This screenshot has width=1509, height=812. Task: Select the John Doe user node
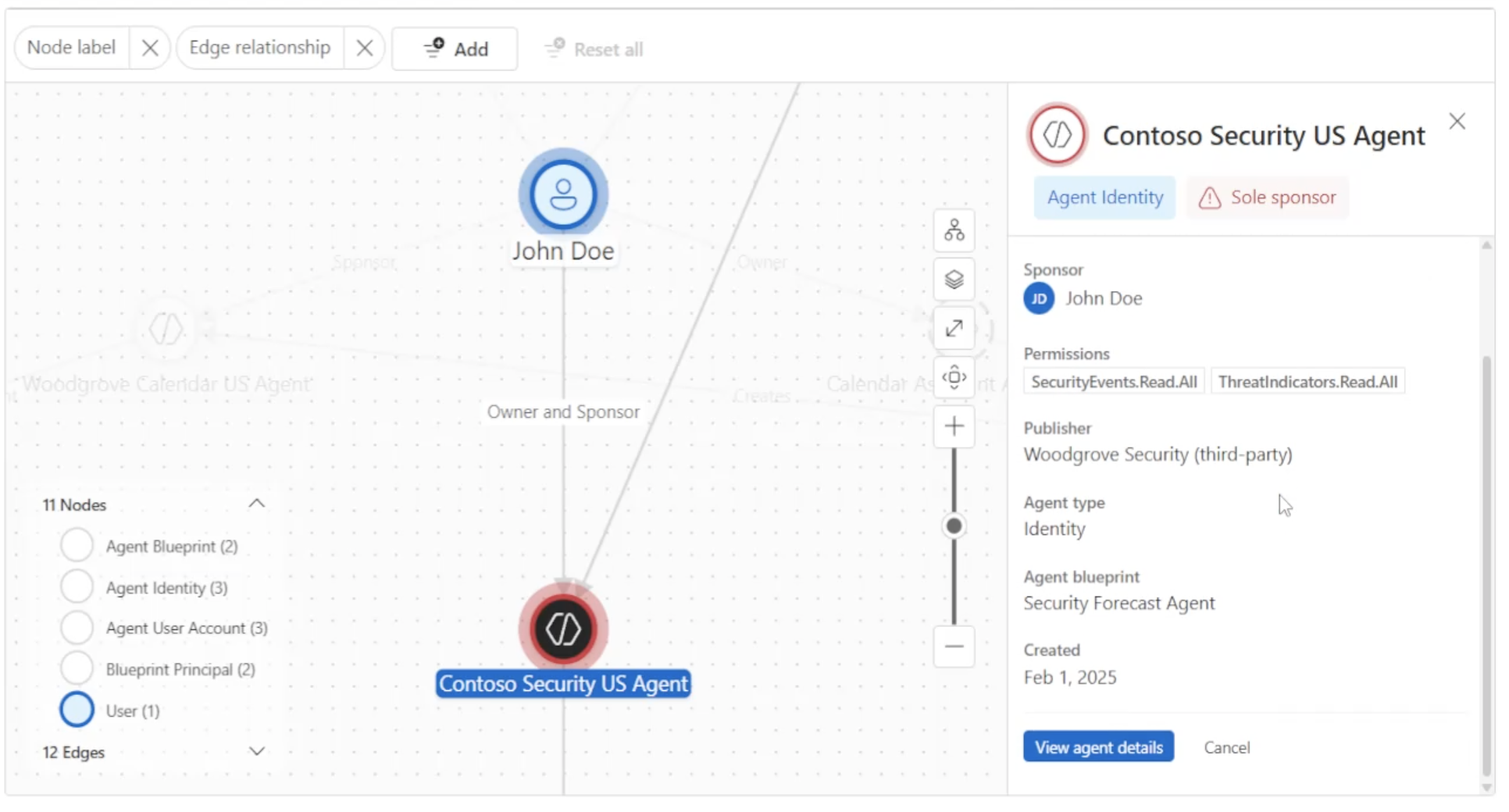pos(563,194)
